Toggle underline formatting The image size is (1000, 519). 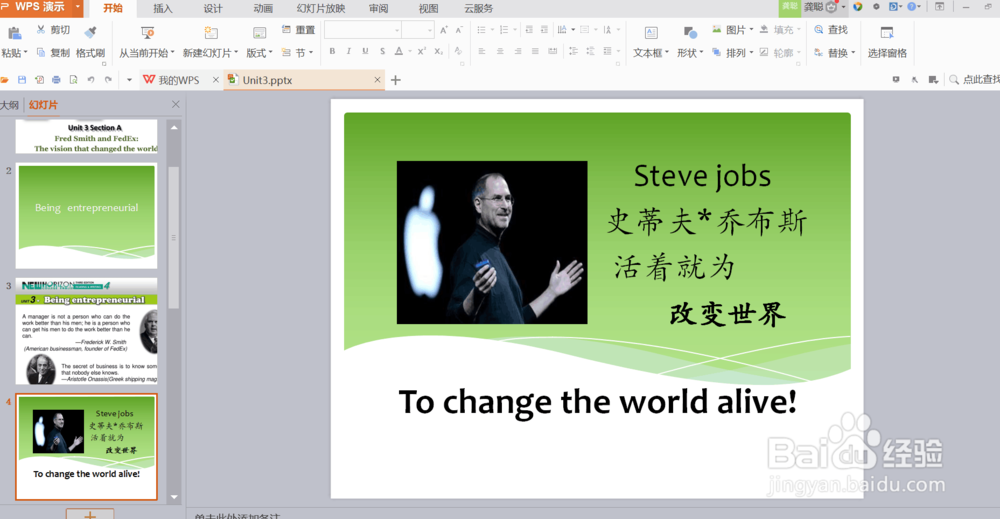click(365, 51)
